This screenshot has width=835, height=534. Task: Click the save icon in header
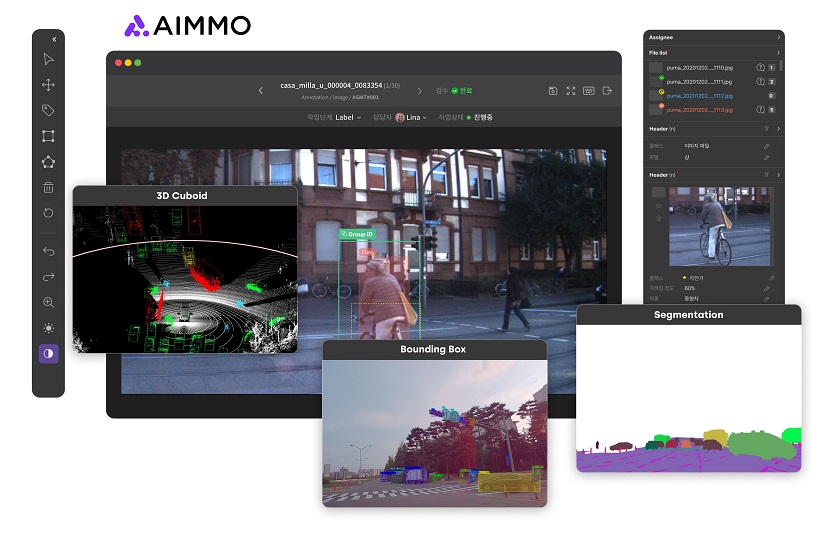click(x=553, y=91)
